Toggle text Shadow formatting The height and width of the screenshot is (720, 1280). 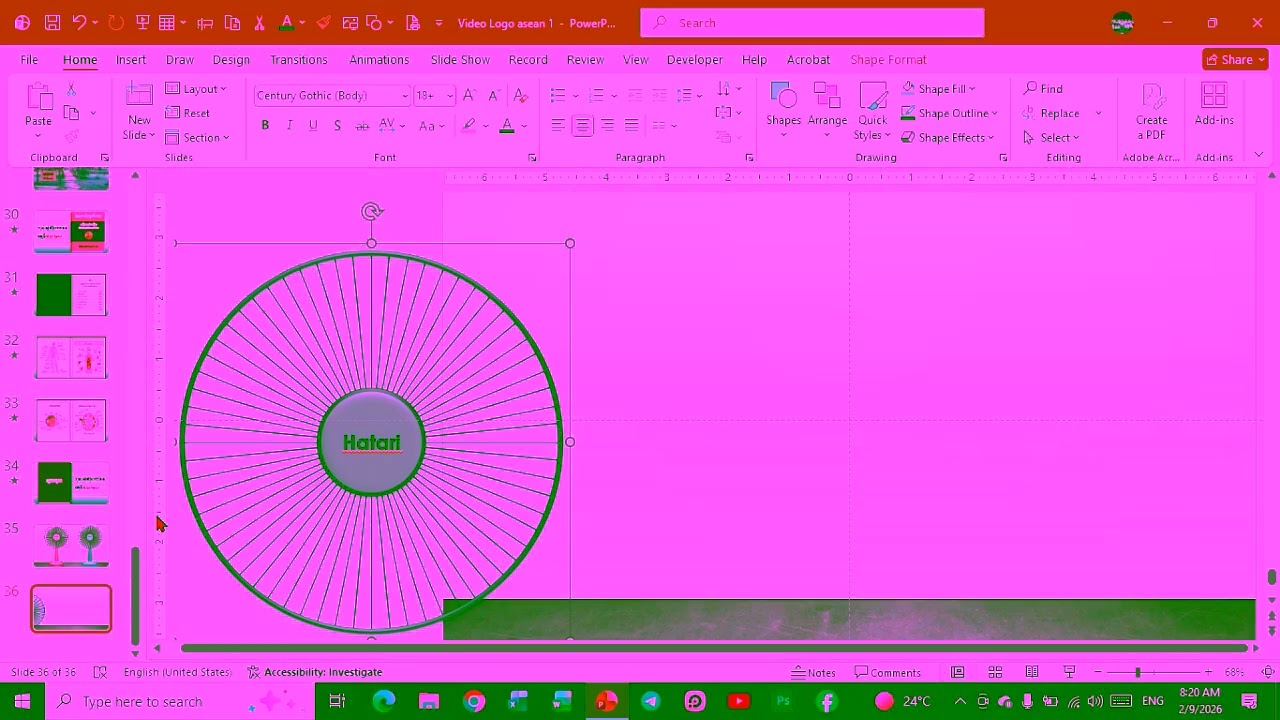coord(337,125)
